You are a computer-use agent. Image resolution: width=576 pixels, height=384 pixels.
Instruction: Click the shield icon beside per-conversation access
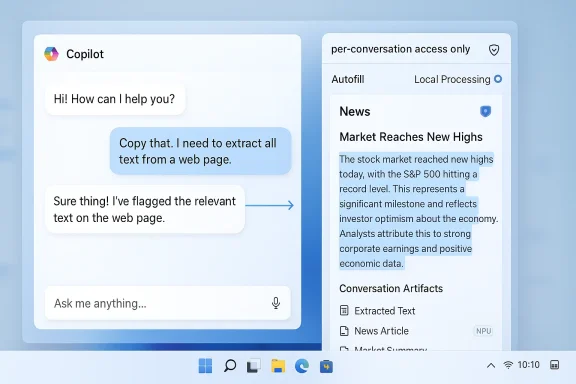pyautogui.click(x=494, y=50)
